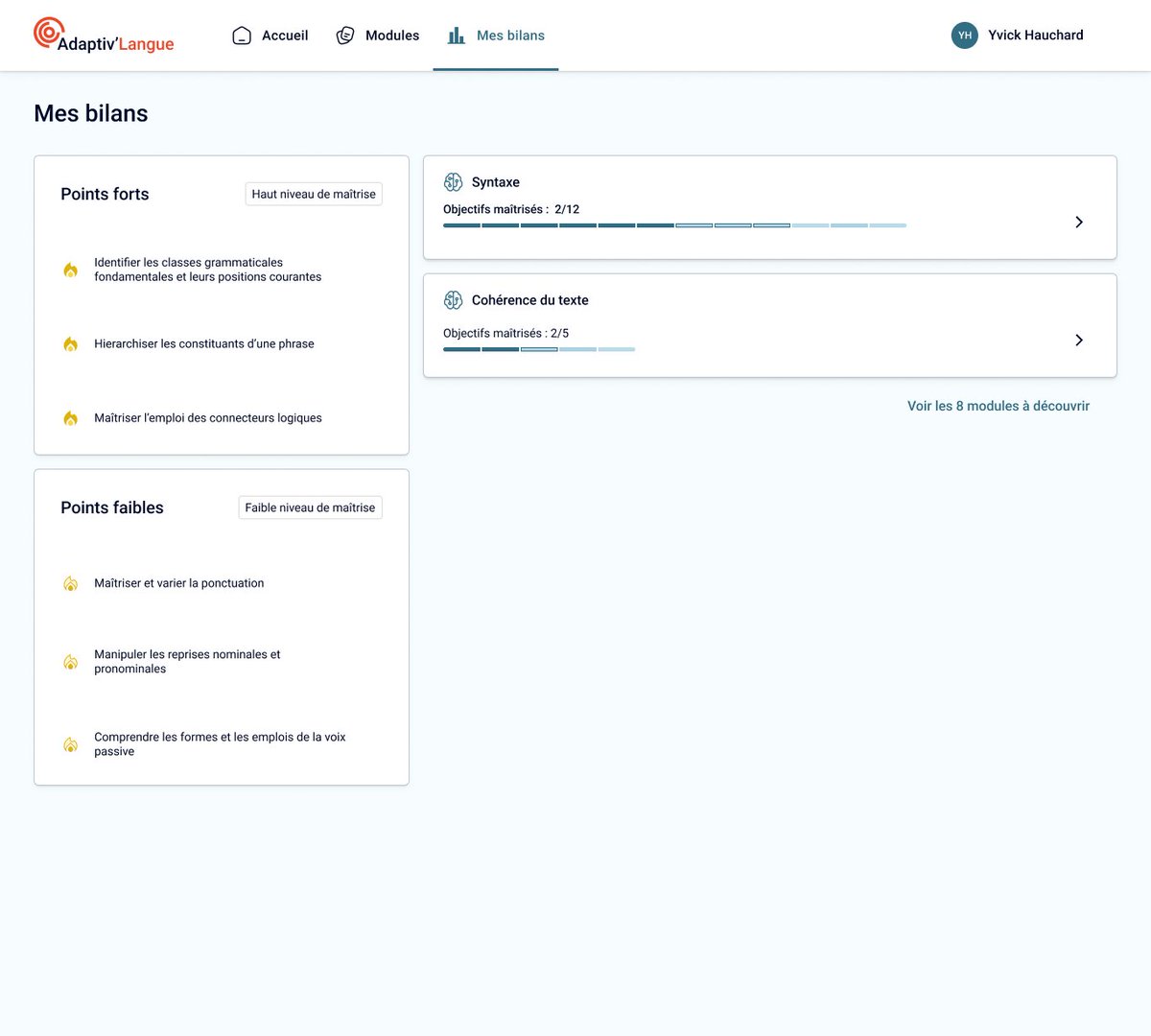Click the brain icon beside Syntaxe
This screenshot has height=1036, width=1151.
[454, 182]
